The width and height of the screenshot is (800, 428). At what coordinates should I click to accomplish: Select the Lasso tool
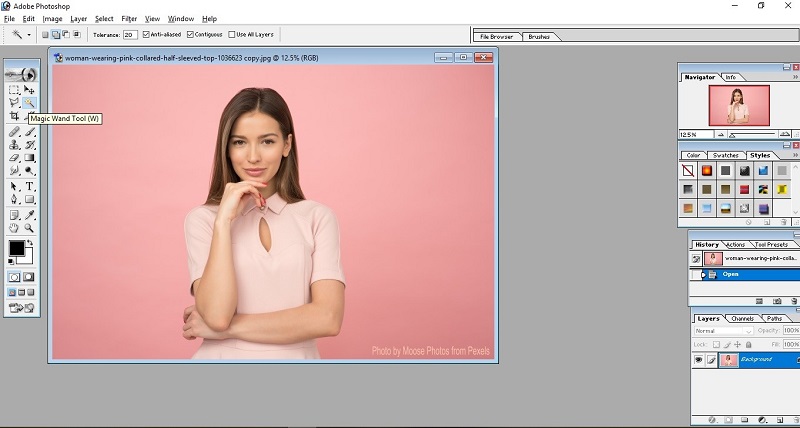pos(15,103)
